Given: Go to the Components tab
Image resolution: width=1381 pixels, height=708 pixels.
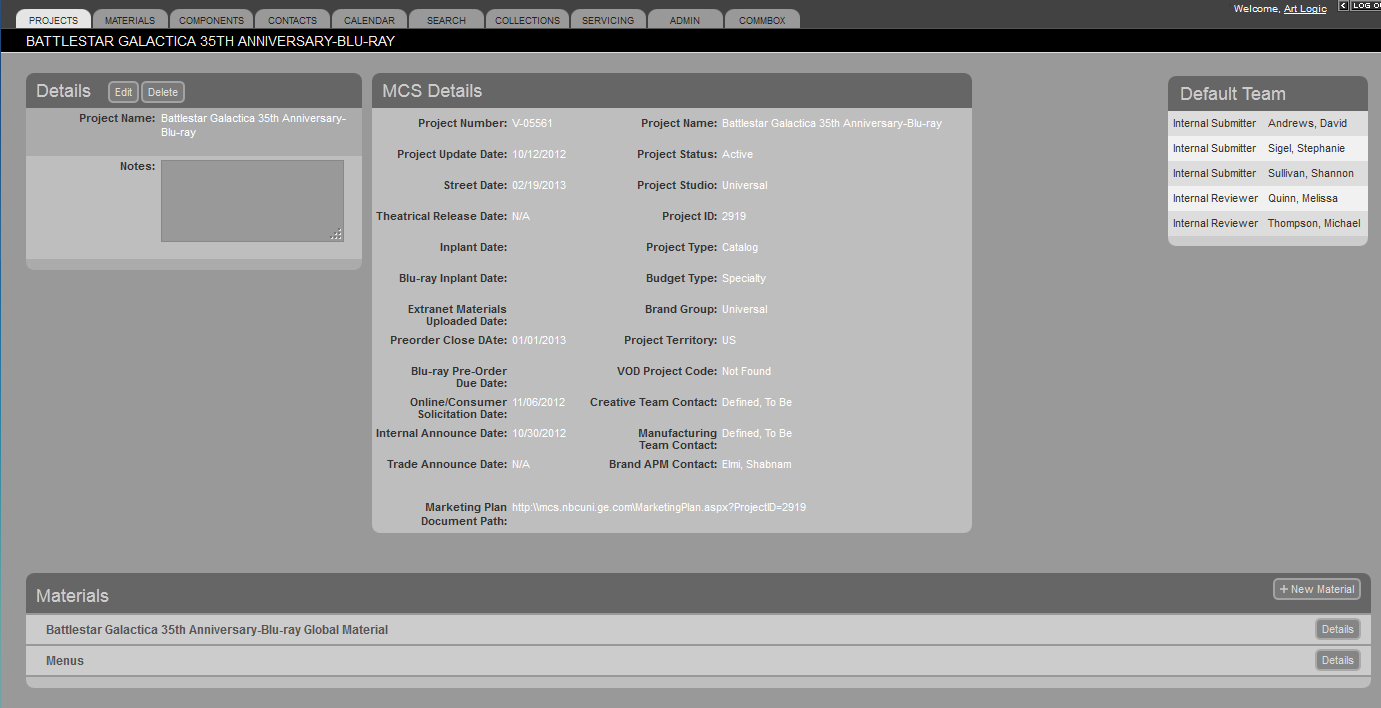Looking at the screenshot, I should (211, 20).
